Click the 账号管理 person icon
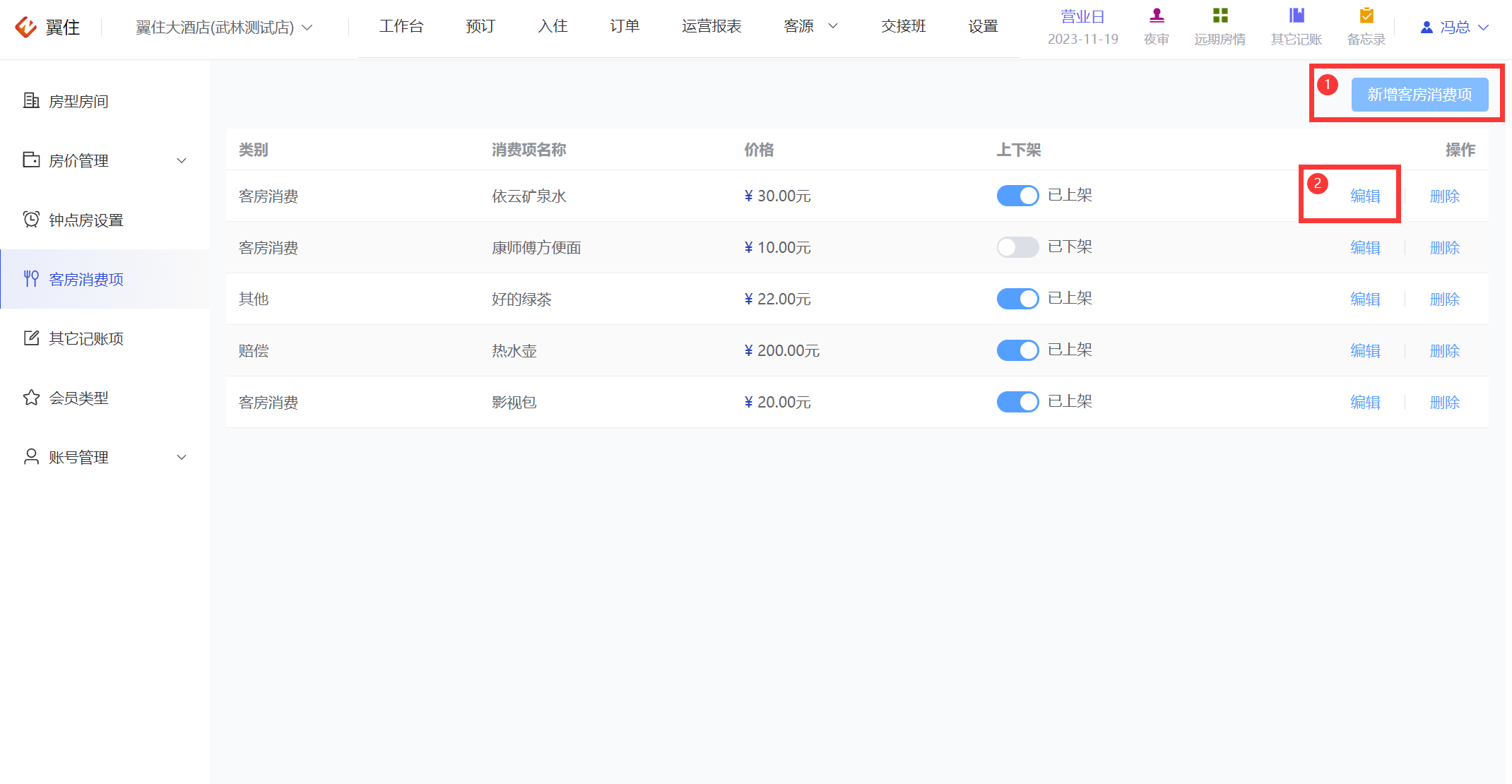This screenshot has width=1512, height=784. [31, 457]
